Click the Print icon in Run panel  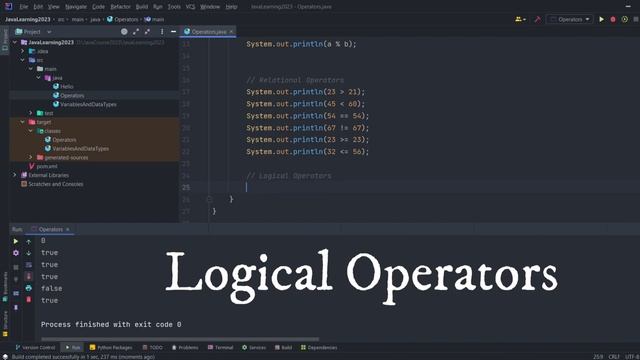tap(29, 288)
